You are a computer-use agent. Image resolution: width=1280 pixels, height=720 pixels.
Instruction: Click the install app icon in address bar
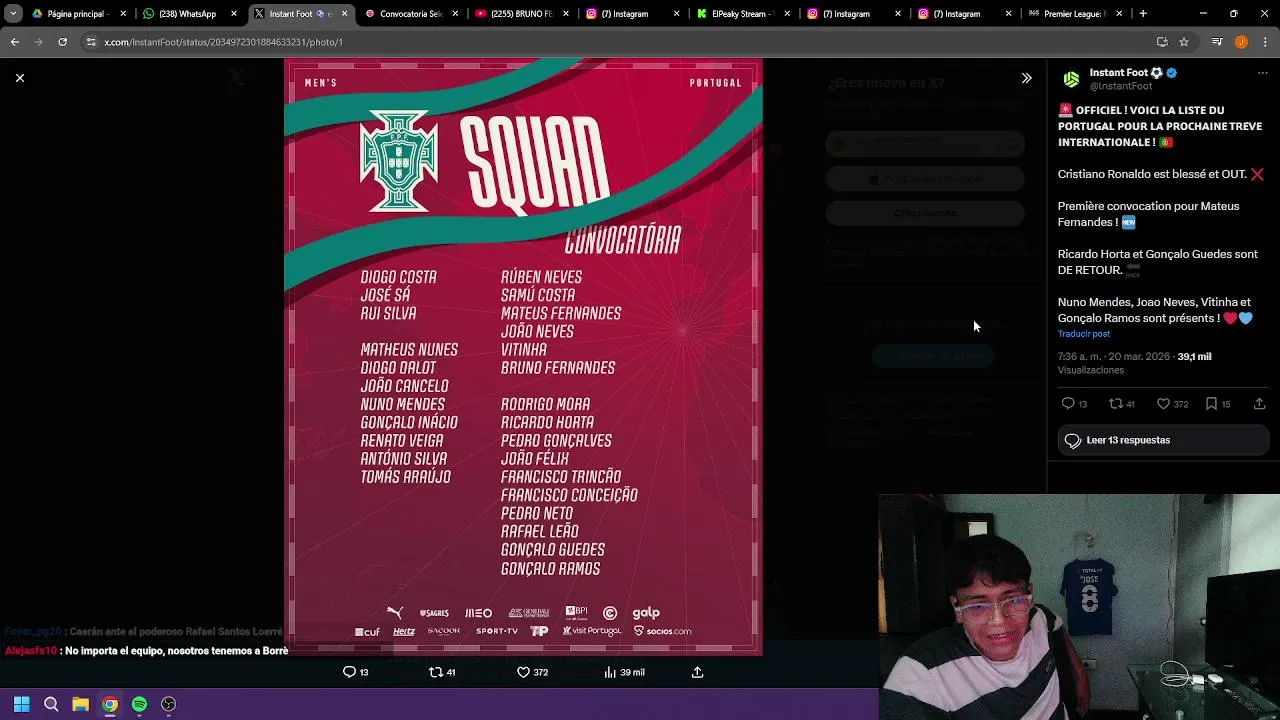1162,42
